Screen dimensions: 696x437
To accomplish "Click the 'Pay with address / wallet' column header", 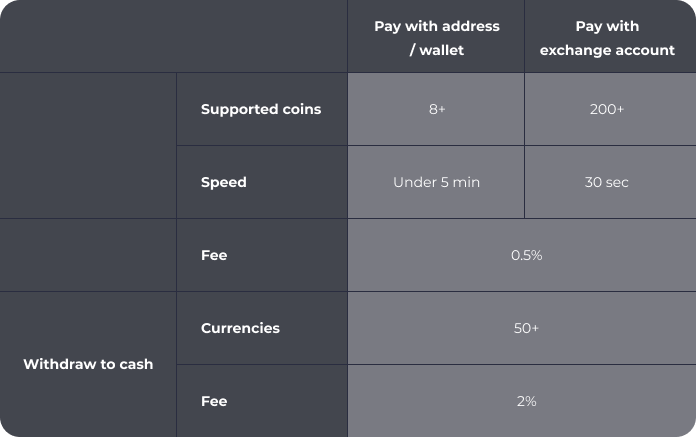I will pyautogui.click(x=436, y=36).
